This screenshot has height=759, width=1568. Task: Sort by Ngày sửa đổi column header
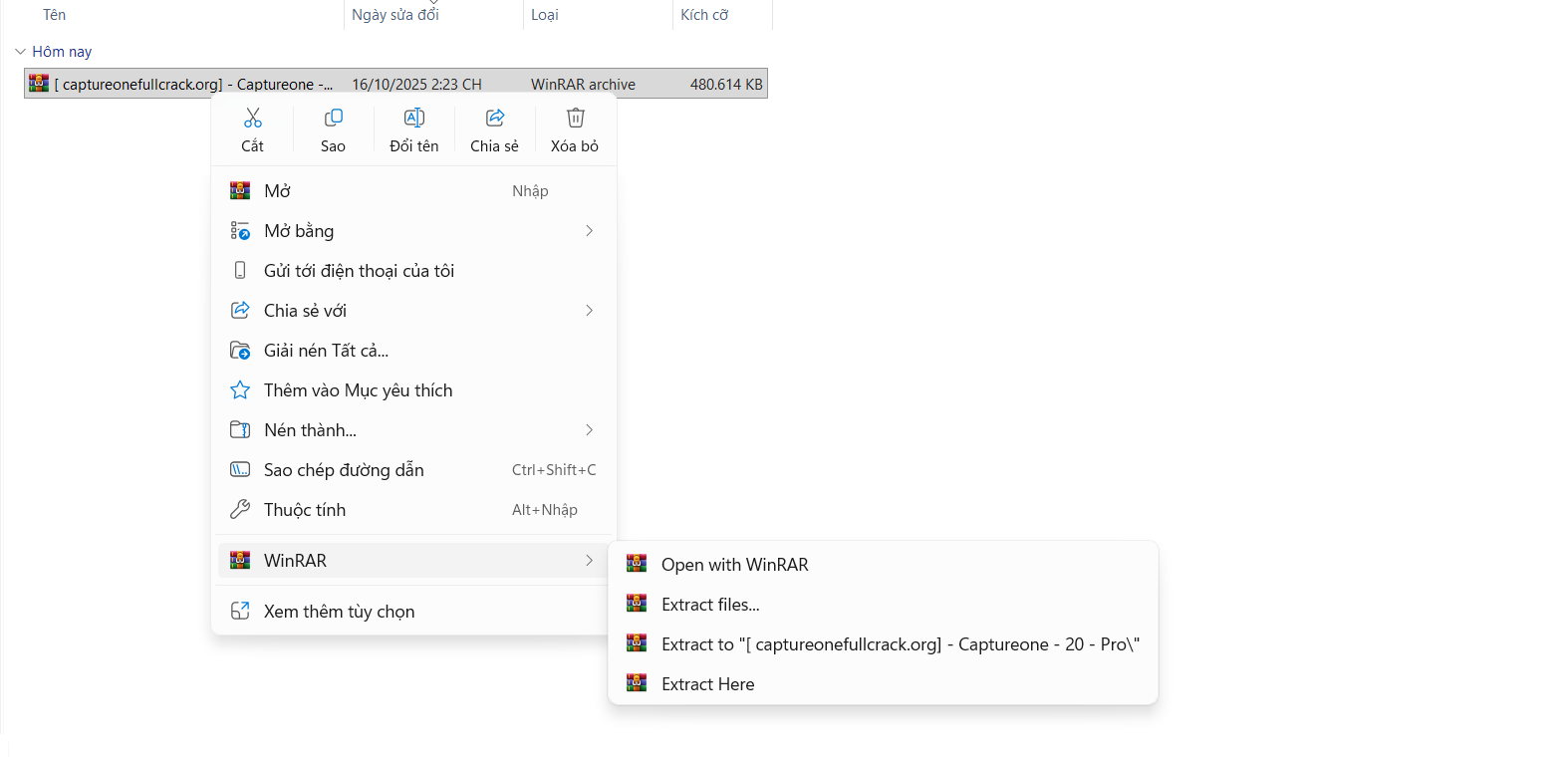point(395,15)
